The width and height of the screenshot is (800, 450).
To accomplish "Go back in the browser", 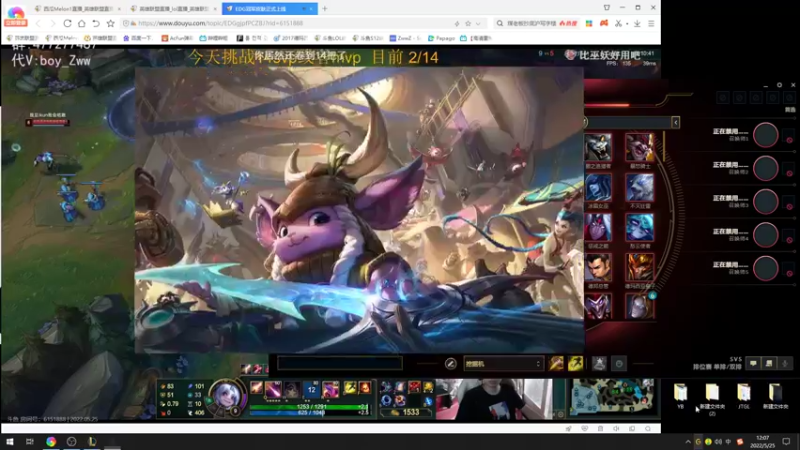I will tap(38, 23).
